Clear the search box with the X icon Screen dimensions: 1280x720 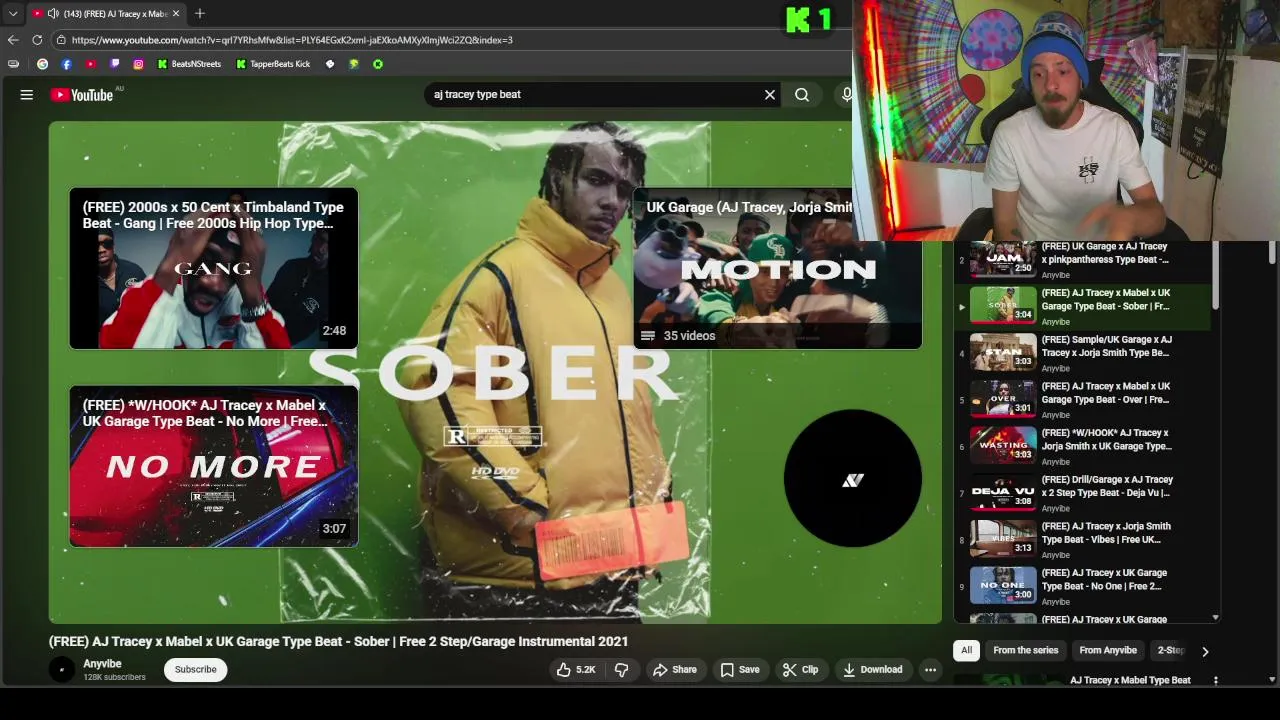(770, 94)
